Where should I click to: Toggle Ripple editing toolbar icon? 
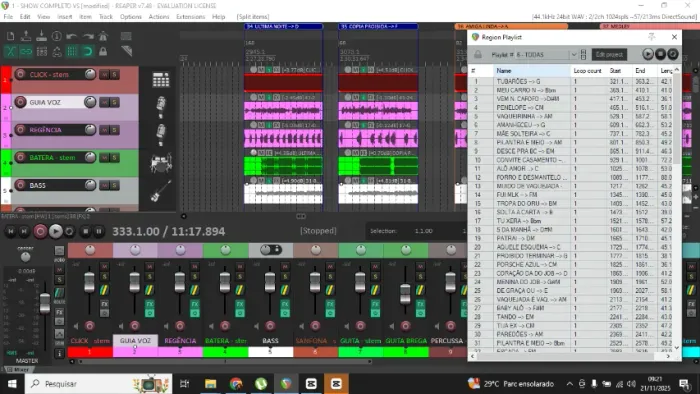[42, 51]
